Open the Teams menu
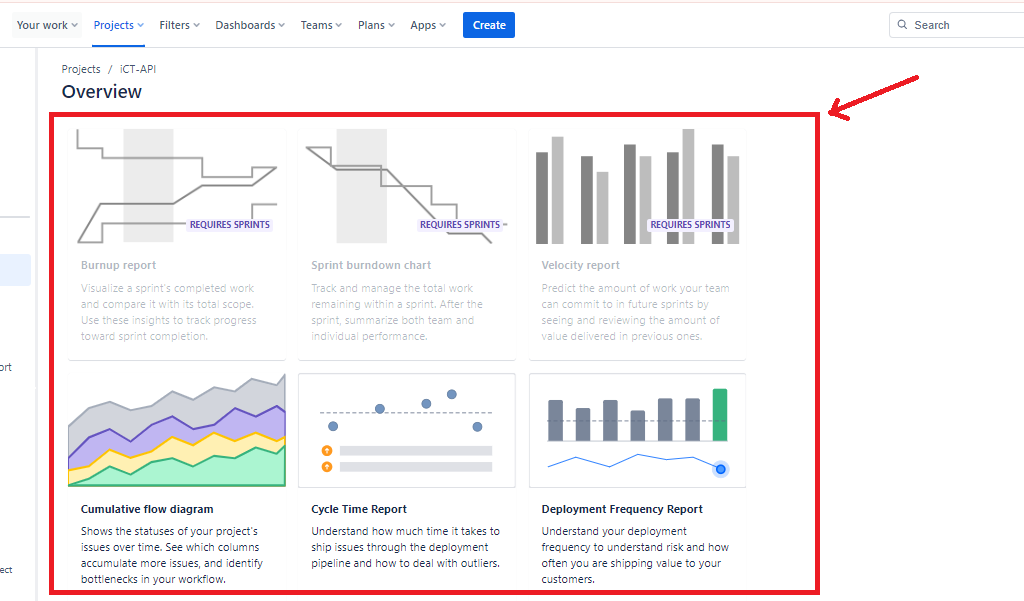 tap(321, 25)
